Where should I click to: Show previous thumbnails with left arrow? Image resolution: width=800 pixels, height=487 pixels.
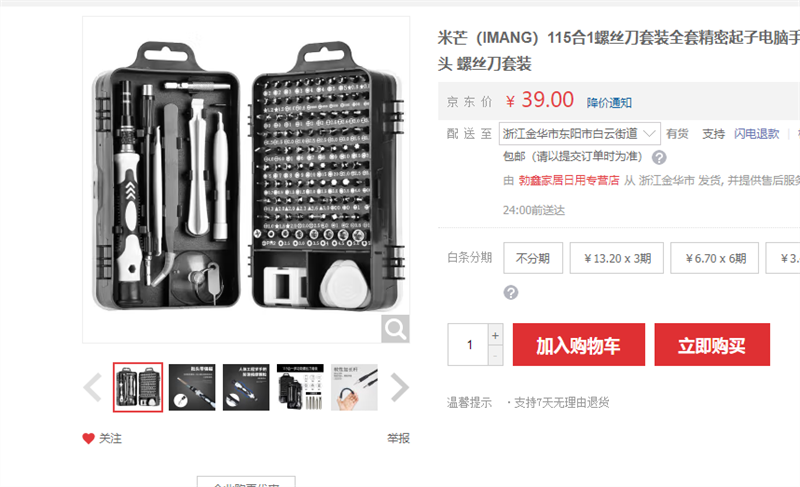click(x=93, y=388)
